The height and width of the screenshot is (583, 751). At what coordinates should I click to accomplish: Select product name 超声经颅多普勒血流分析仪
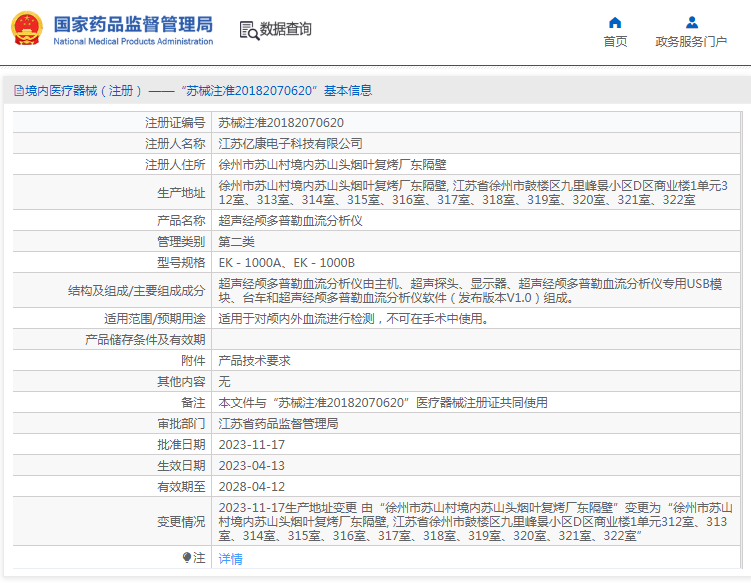[x=290, y=221]
